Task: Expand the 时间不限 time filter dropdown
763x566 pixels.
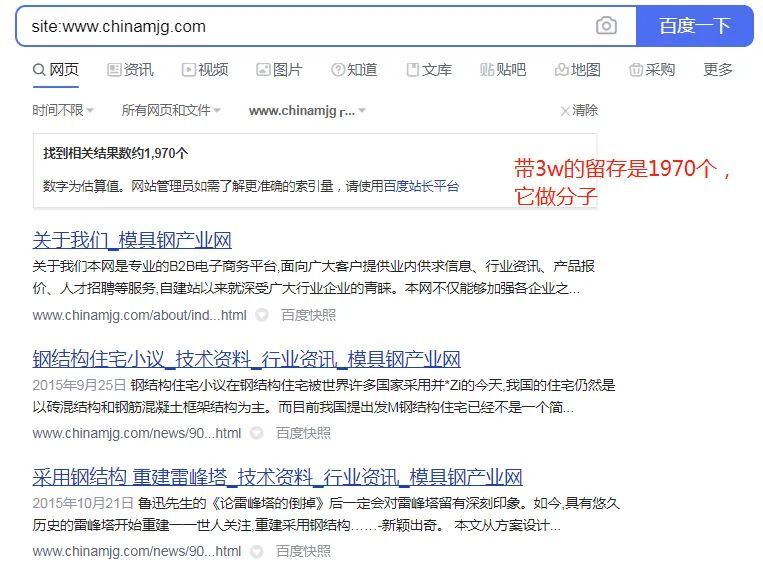Action: pyautogui.click(x=63, y=110)
